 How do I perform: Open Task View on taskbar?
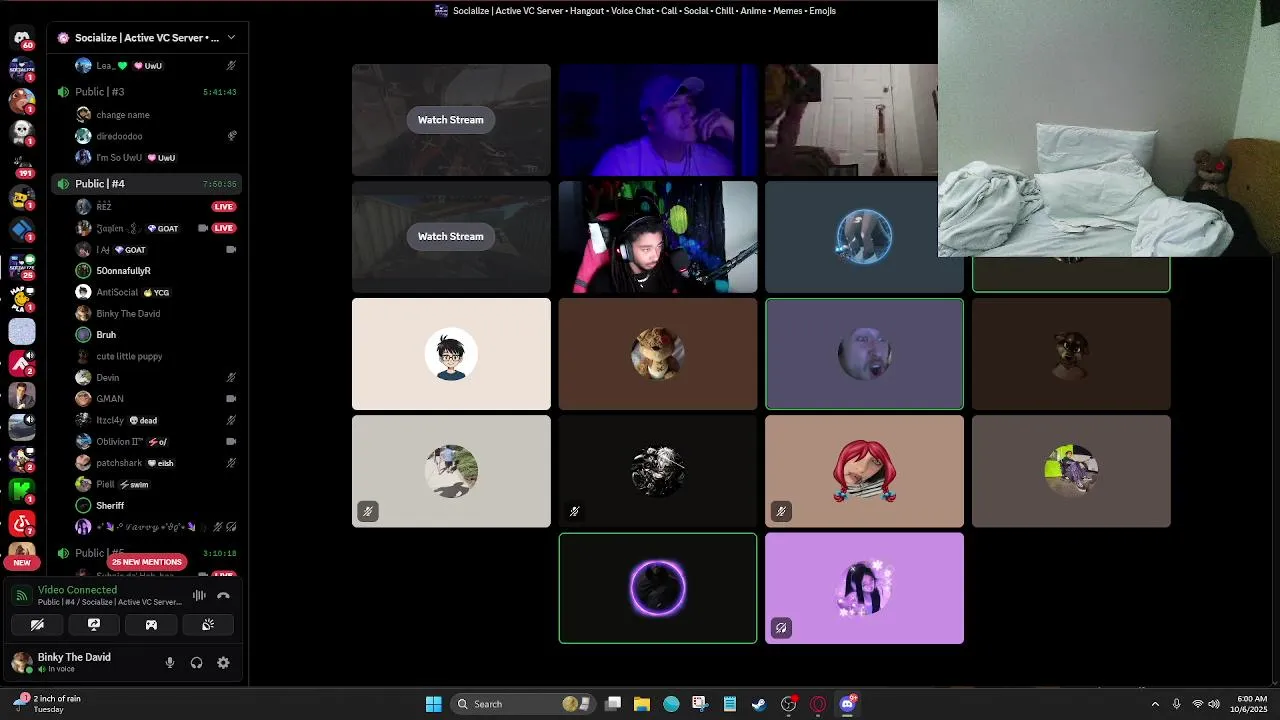point(613,704)
